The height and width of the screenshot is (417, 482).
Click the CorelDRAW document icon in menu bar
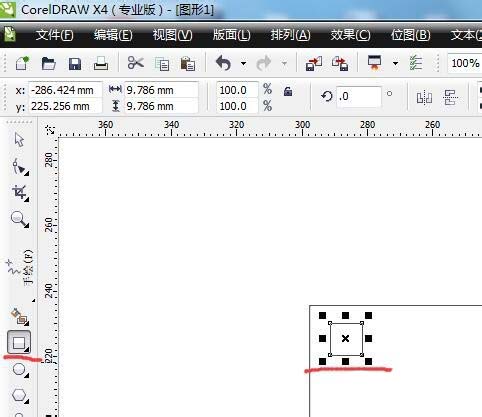point(9,35)
